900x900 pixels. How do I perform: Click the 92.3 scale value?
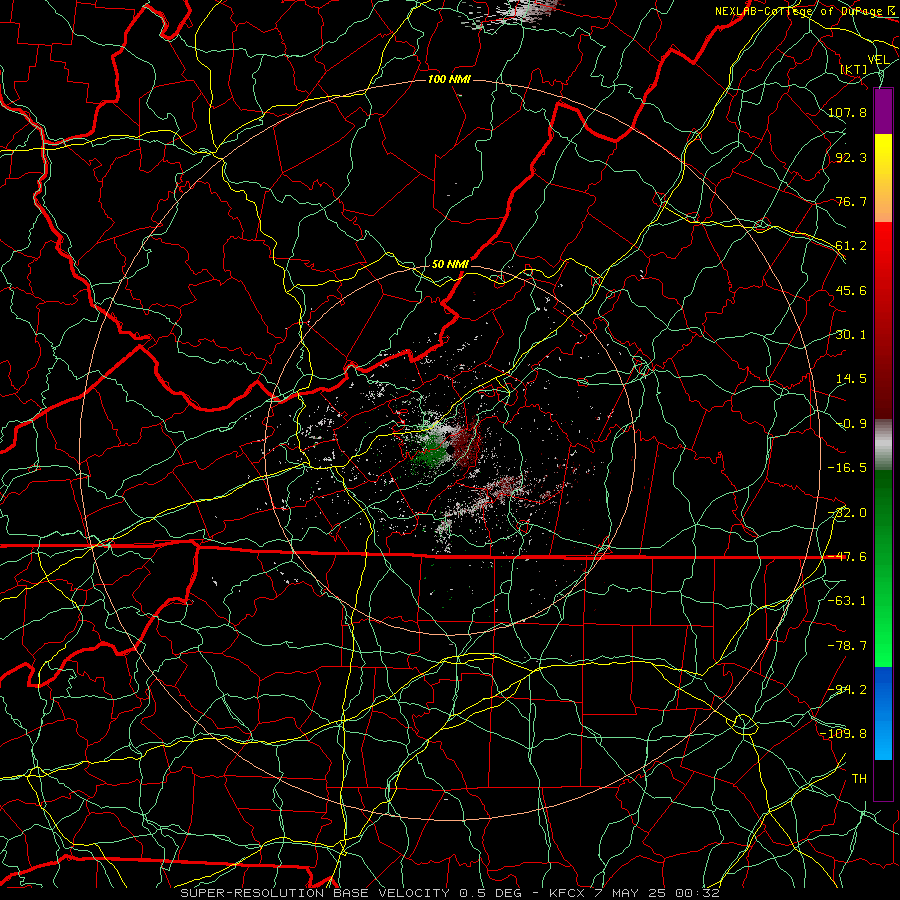[x=851, y=157]
